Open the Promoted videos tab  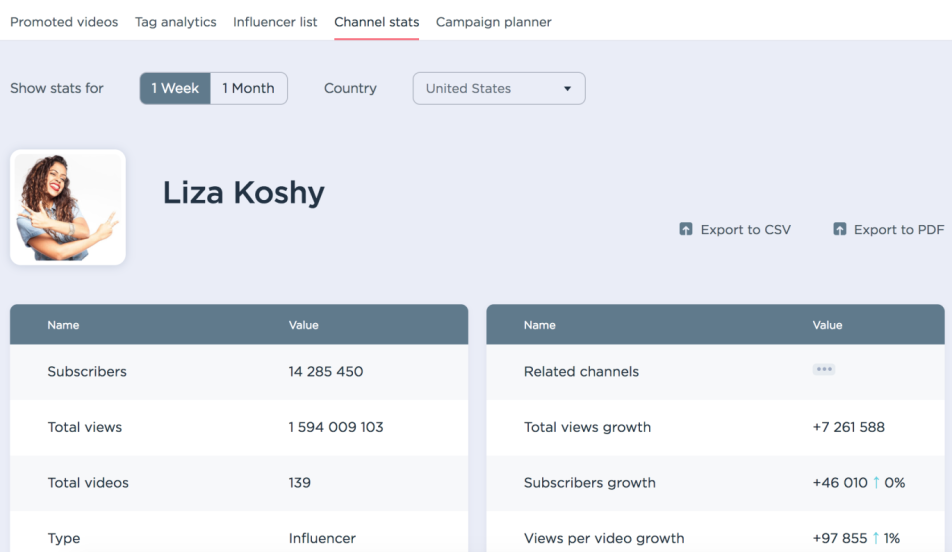coord(64,22)
